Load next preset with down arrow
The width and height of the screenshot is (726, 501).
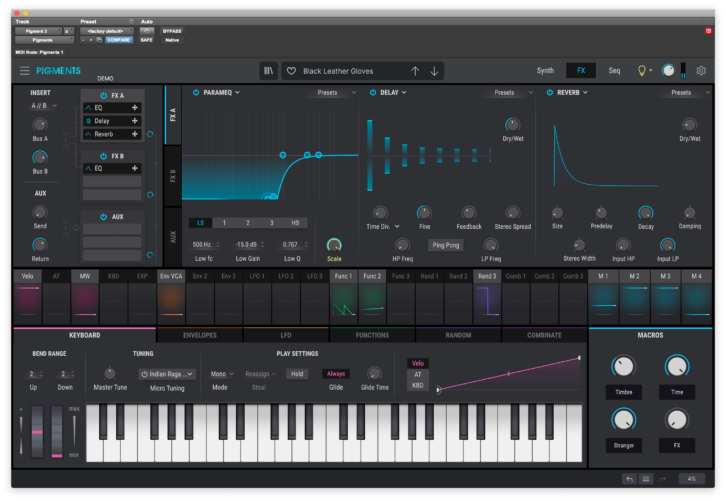tap(434, 71)
